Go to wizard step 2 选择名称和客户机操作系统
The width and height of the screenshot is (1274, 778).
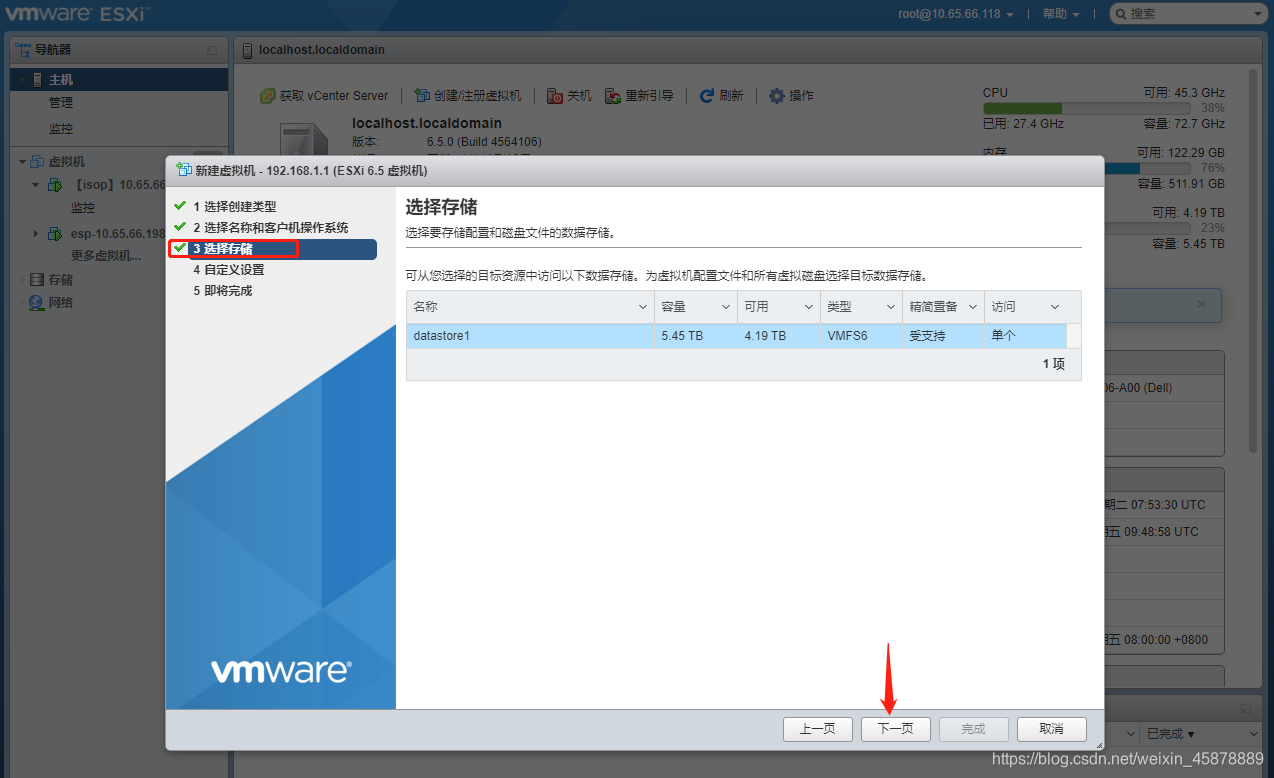tap(270, 228)
